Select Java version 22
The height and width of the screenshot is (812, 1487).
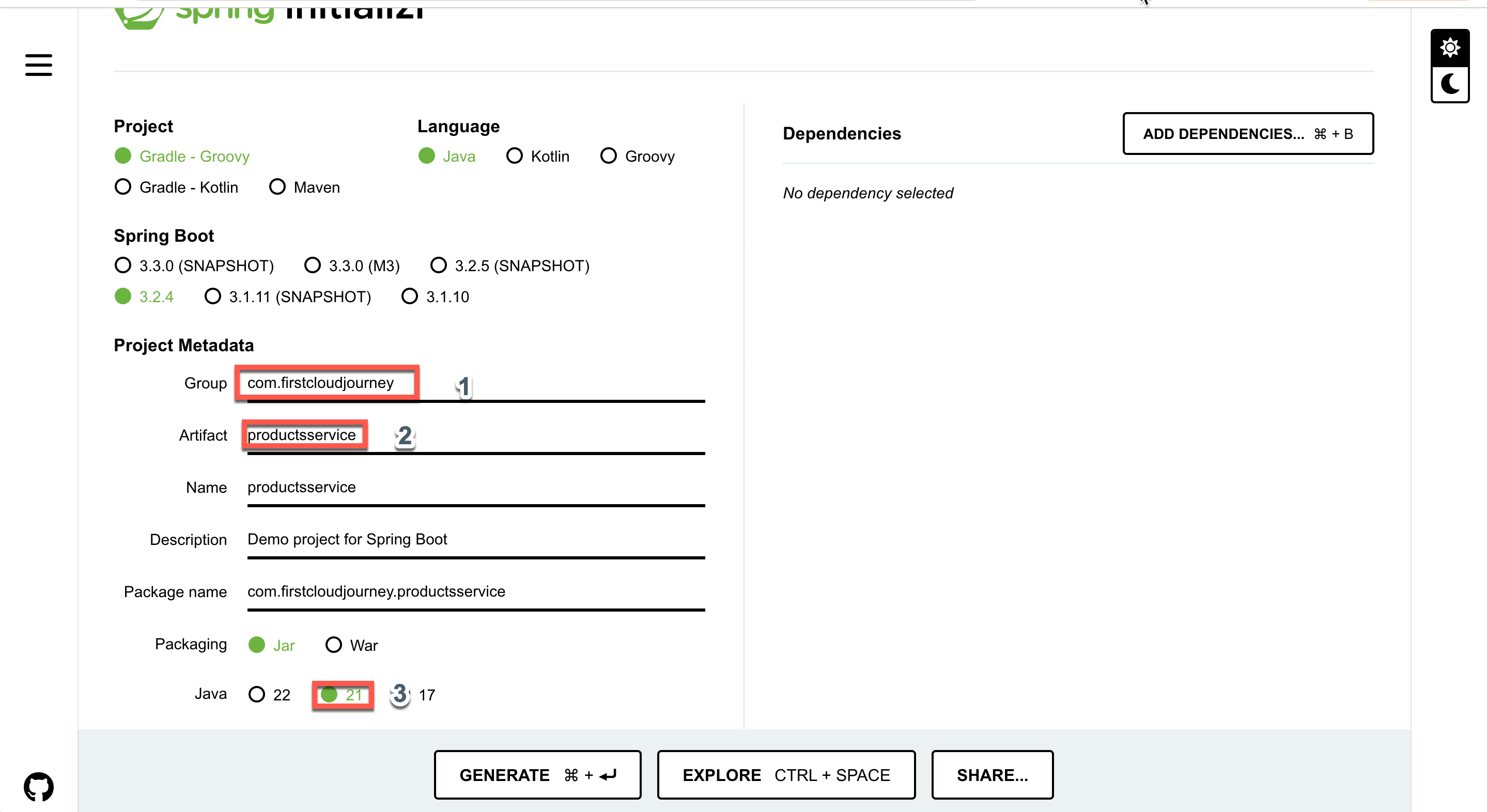click(269, 694)
